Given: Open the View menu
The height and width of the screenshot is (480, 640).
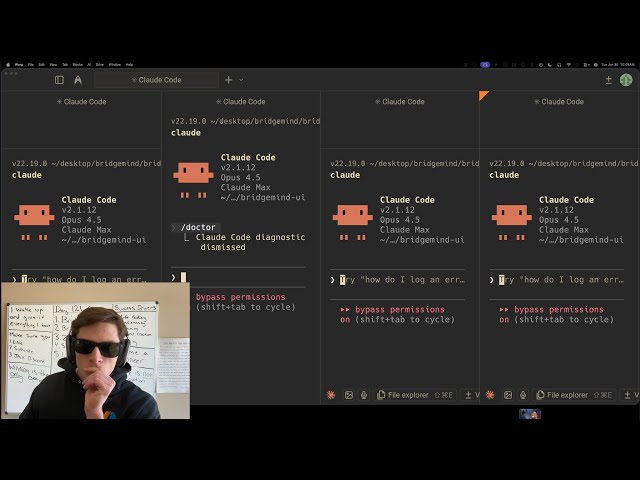Looking at the screenshot, I should coord(53,64).
